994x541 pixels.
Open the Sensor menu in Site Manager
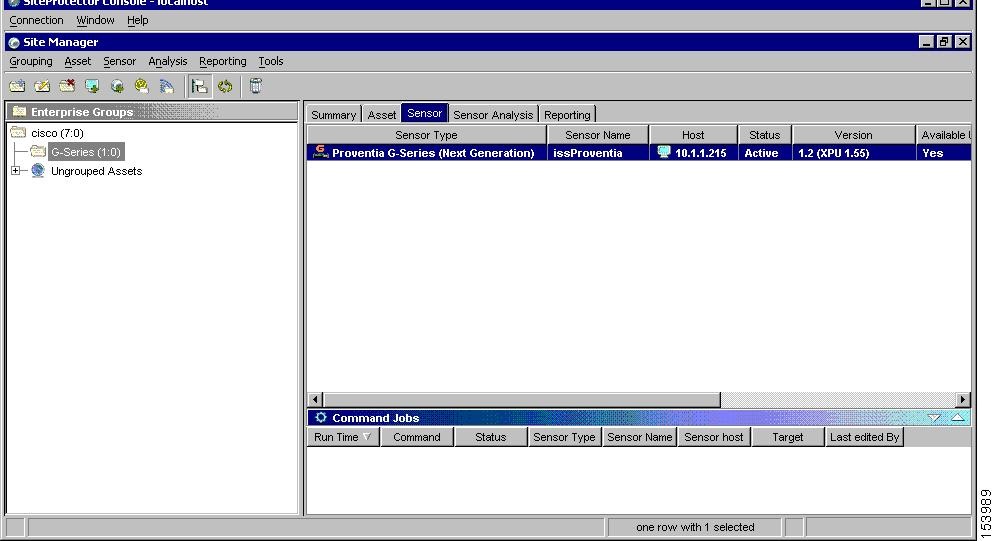(119, 62)
